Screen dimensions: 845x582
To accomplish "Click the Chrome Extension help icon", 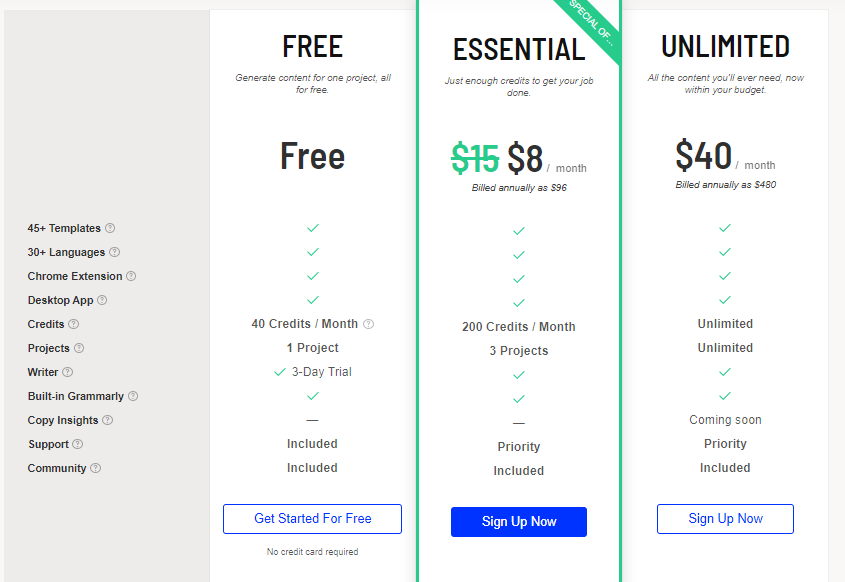I will (131, 276).
